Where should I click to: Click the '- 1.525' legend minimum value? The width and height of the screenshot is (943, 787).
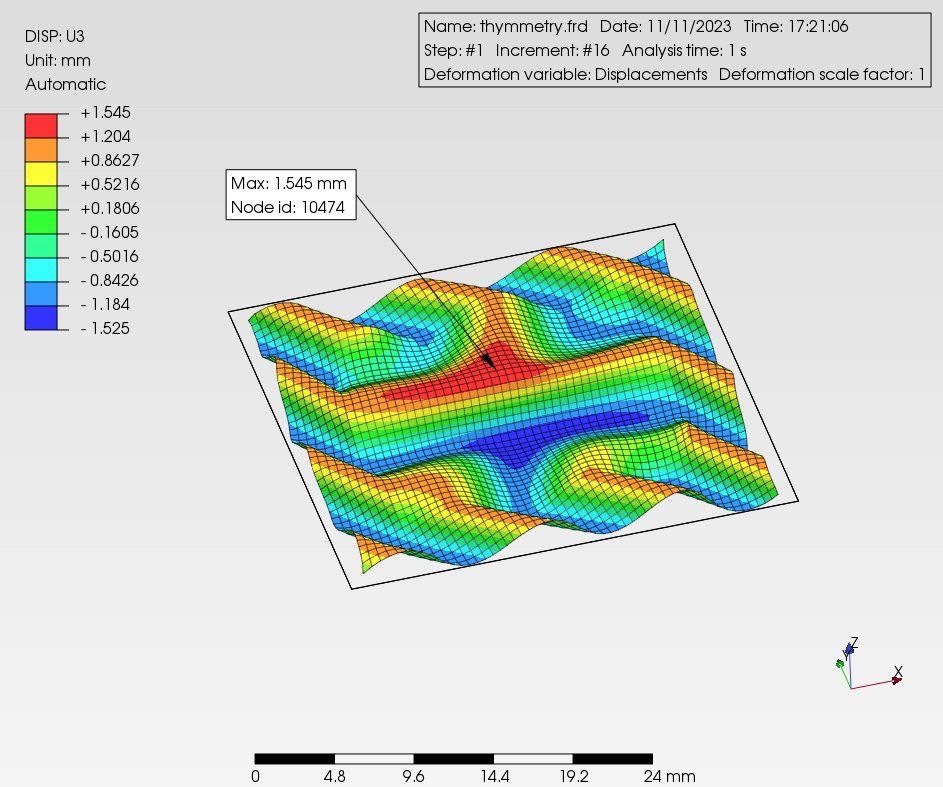[x=105, y=328]
